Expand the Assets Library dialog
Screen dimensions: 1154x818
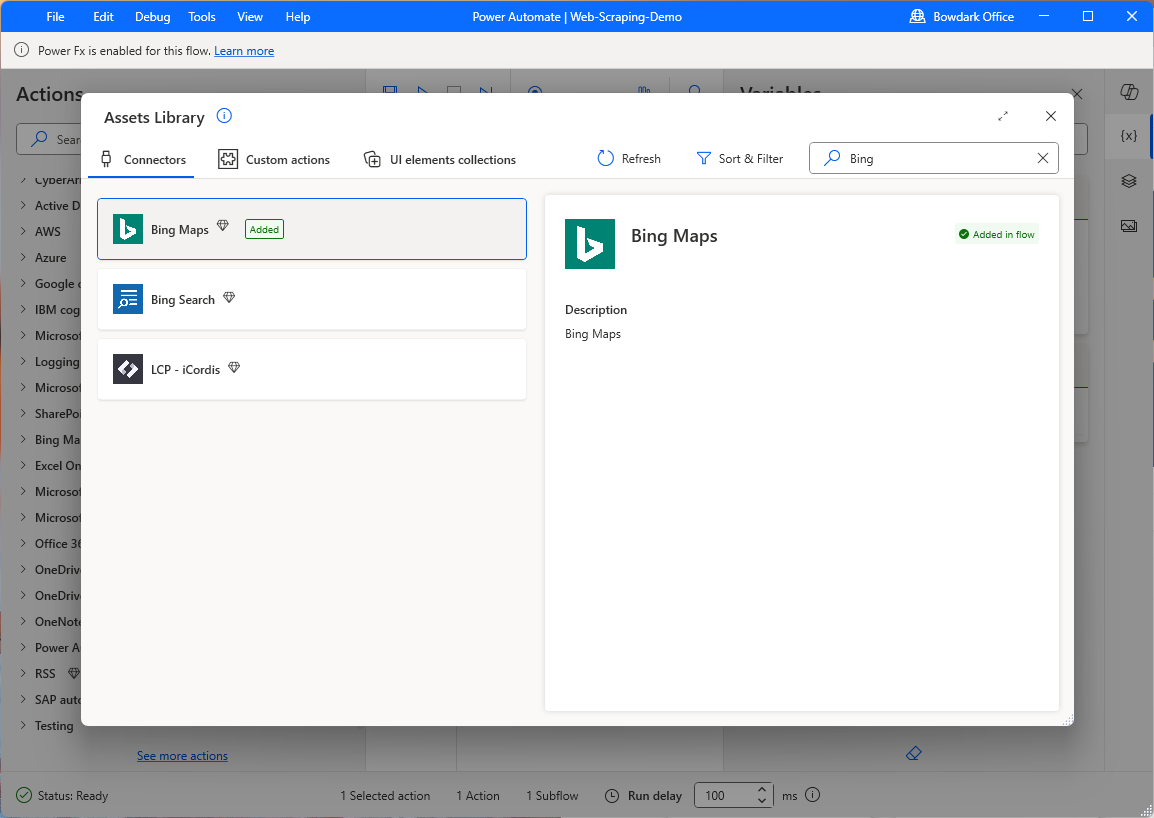(1003, 116)
